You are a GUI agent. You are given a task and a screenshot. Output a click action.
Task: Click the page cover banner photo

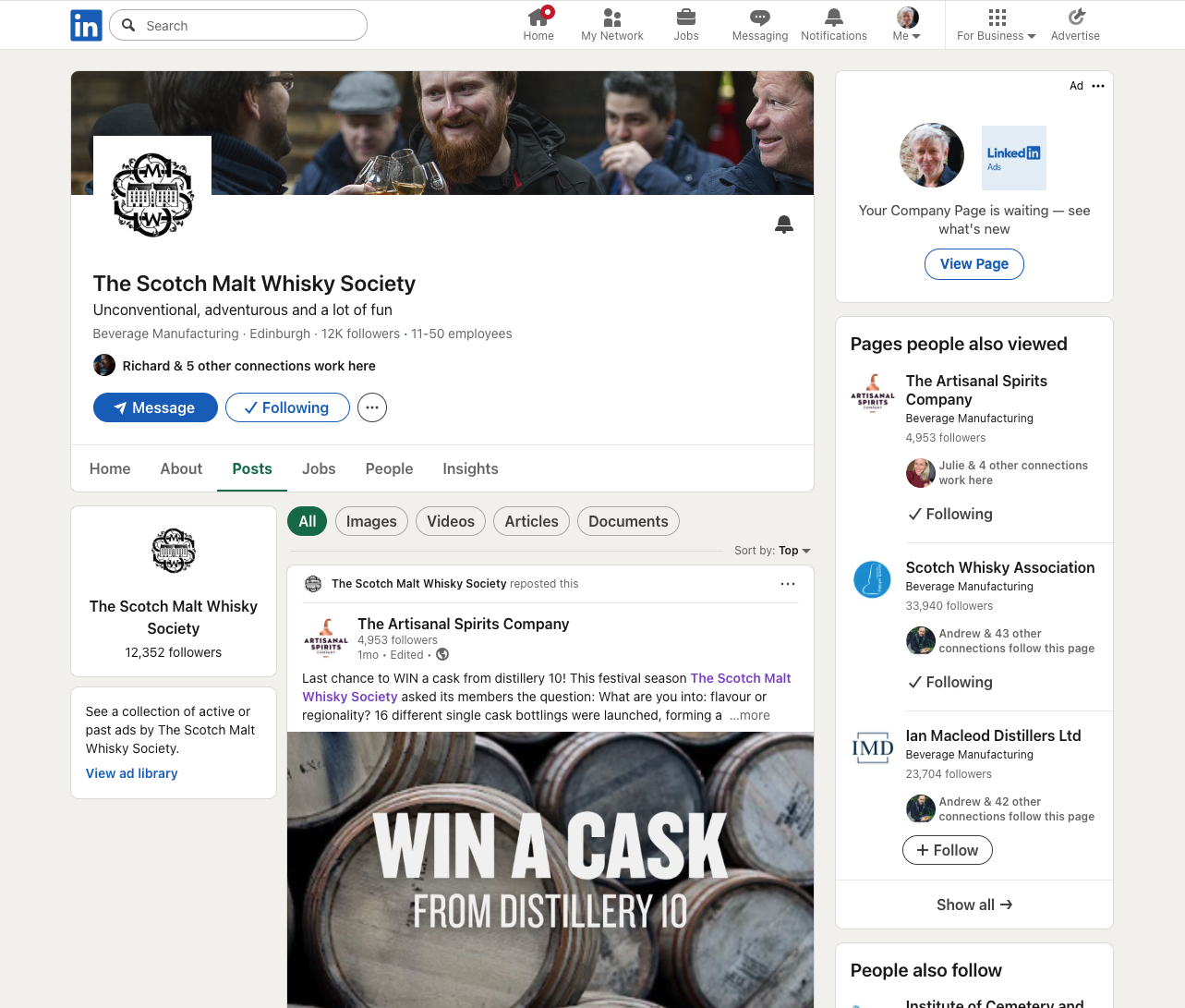tap(442, 133)
